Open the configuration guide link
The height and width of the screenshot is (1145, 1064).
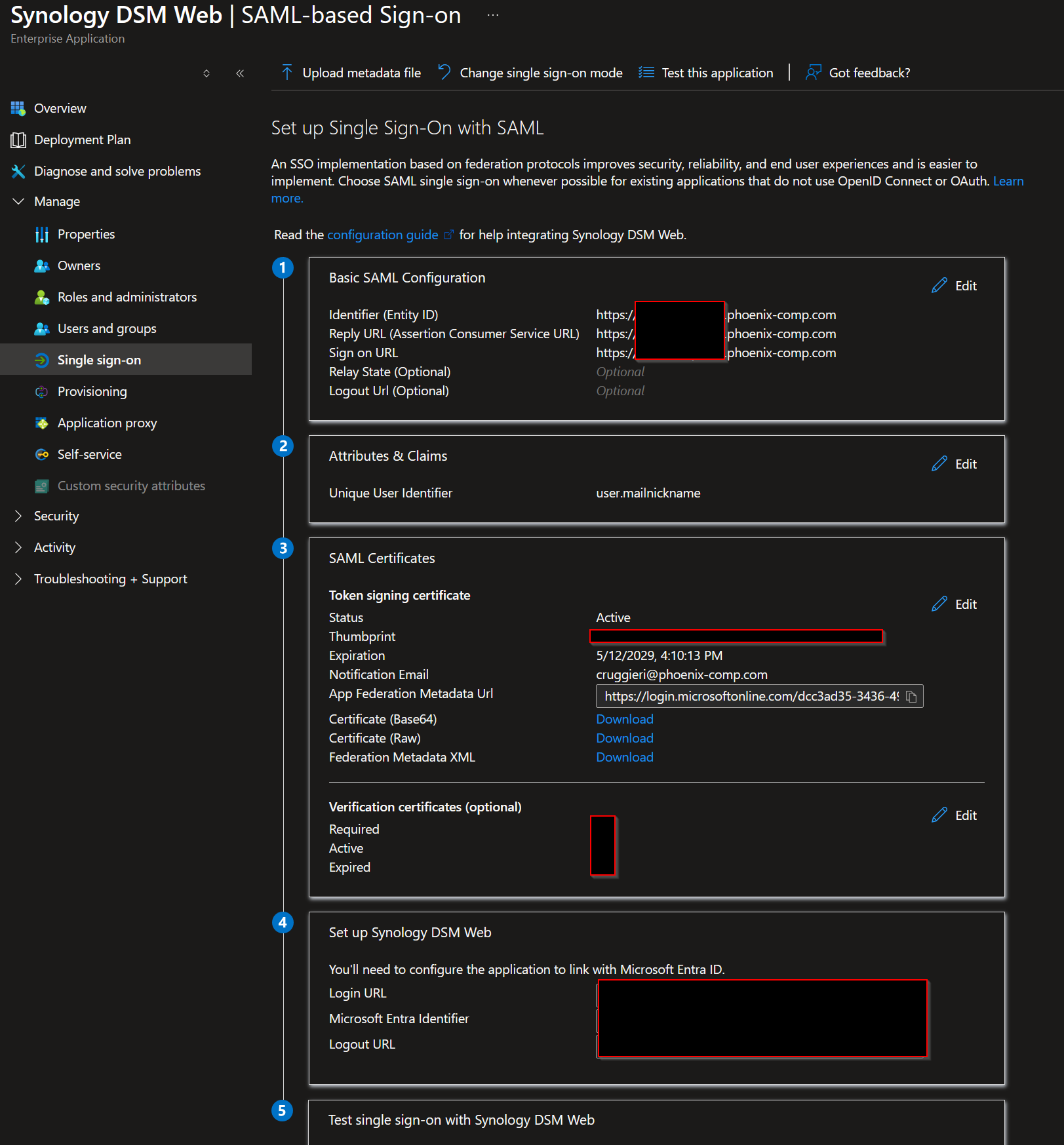[x=383, y=235]
